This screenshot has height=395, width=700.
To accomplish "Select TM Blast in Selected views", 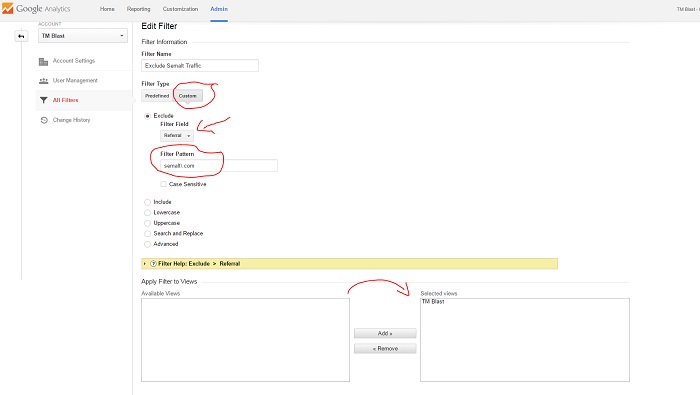I will tap(433, 302).
